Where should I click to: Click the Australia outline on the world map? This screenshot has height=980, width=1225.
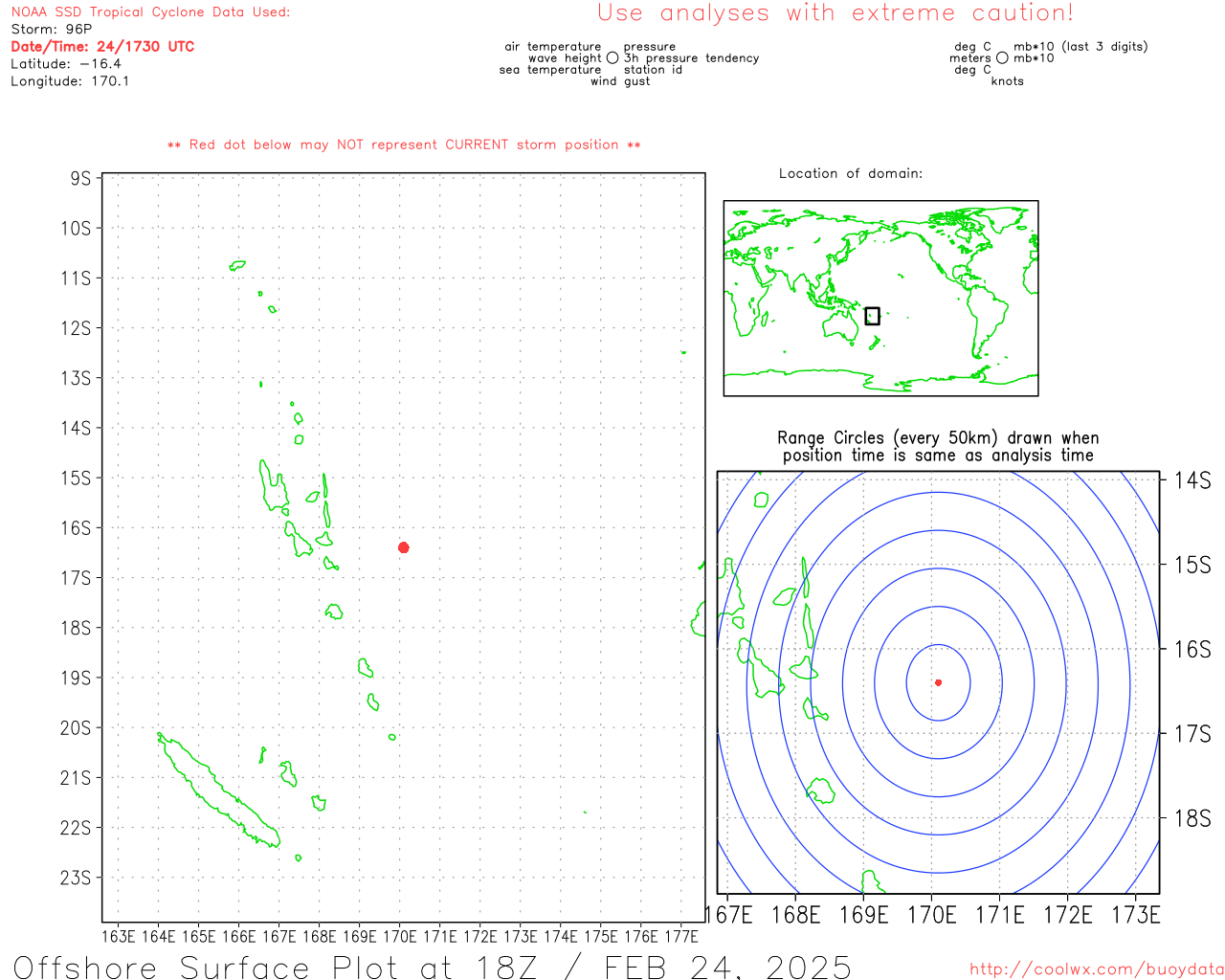[842, 327]
